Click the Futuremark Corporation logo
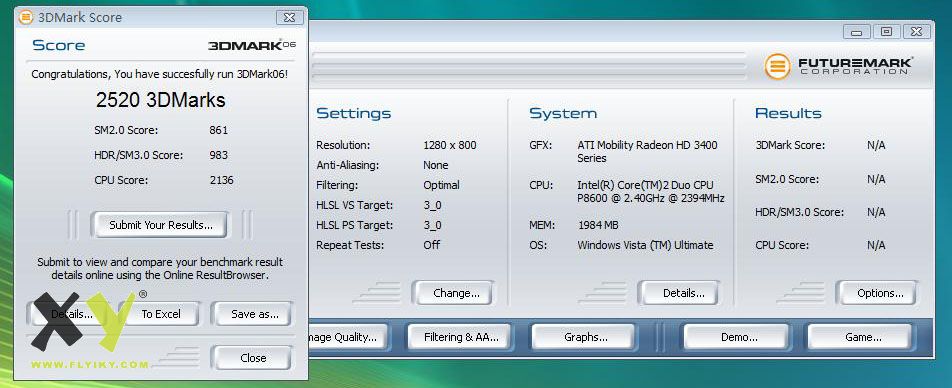 tap(838, 66)
